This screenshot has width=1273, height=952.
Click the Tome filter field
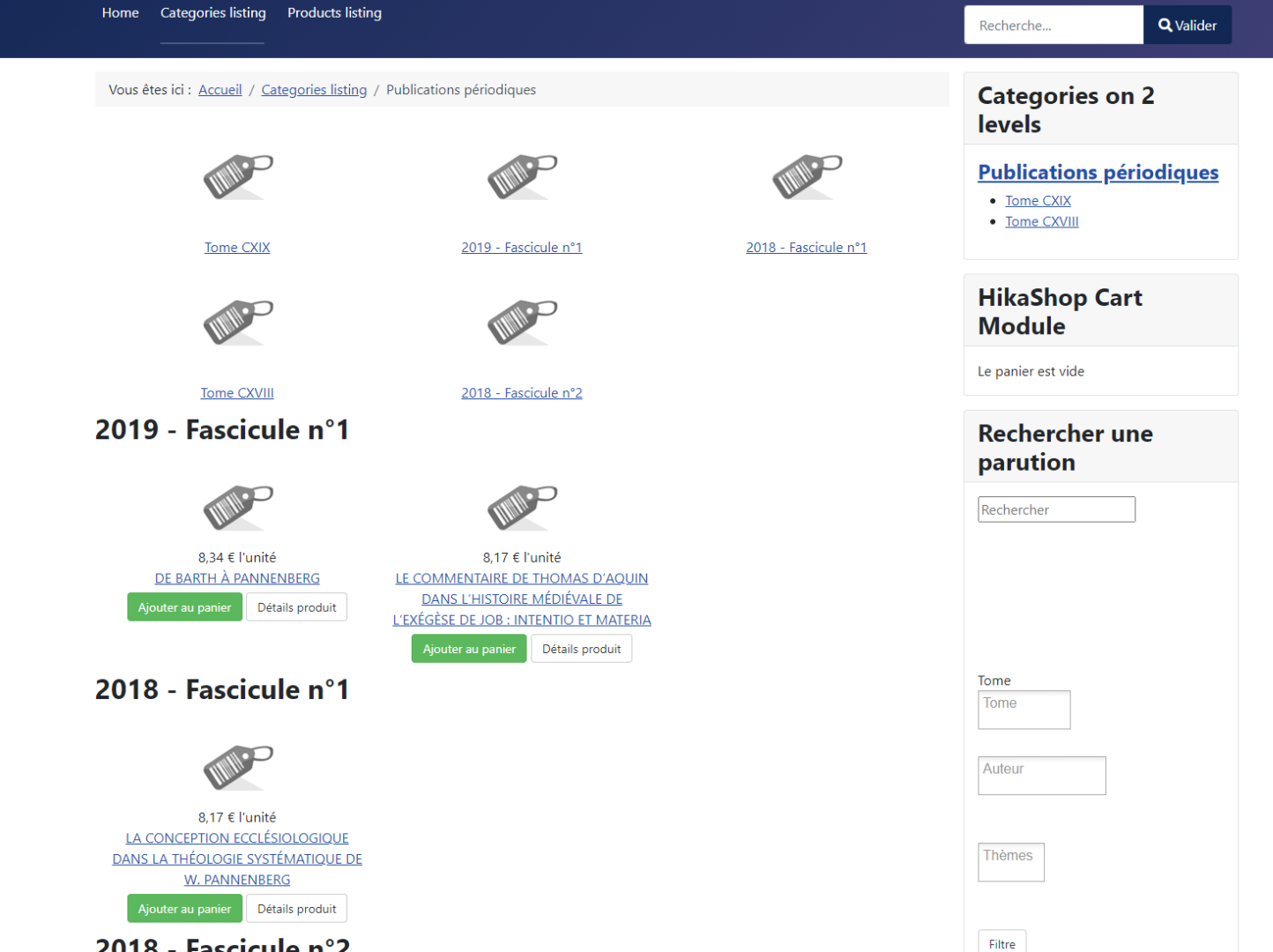click(x=1024, y=710)
